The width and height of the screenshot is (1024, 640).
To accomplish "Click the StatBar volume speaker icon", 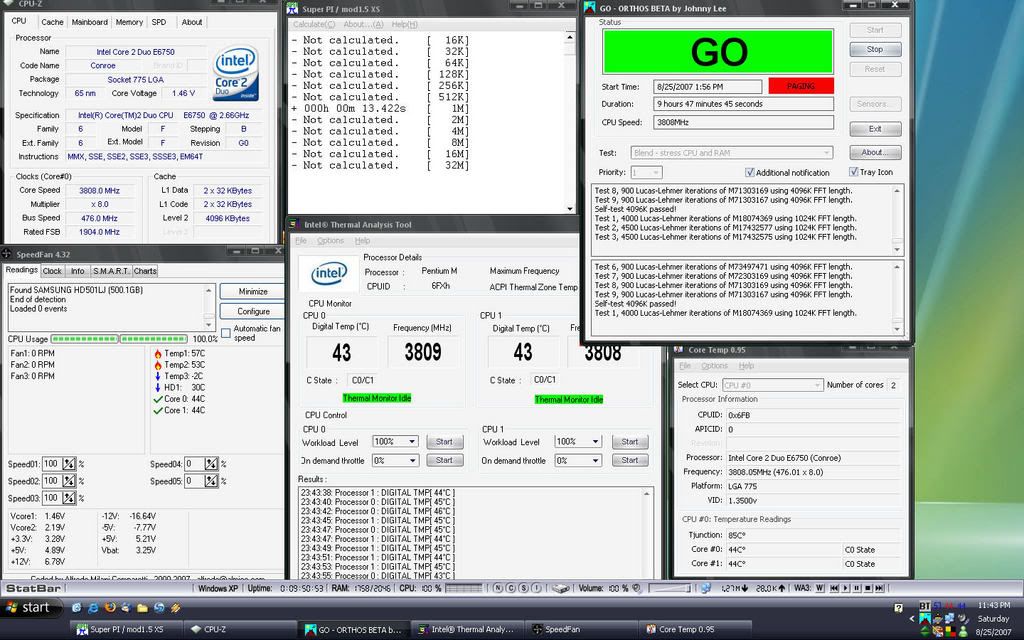I will tap(637, 588).
